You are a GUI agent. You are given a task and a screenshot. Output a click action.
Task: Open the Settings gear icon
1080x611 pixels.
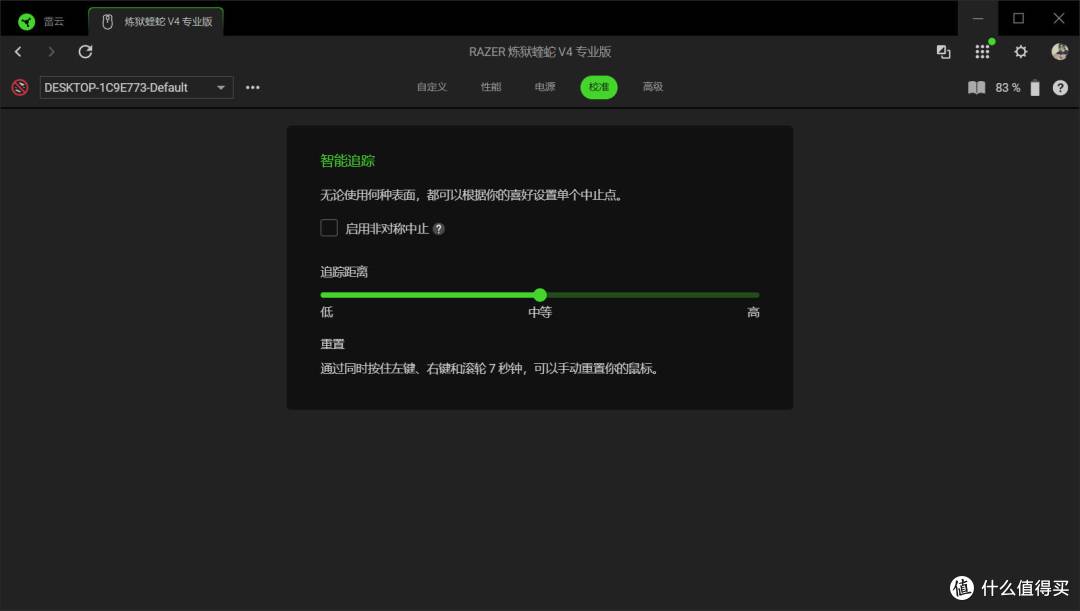1020,51
